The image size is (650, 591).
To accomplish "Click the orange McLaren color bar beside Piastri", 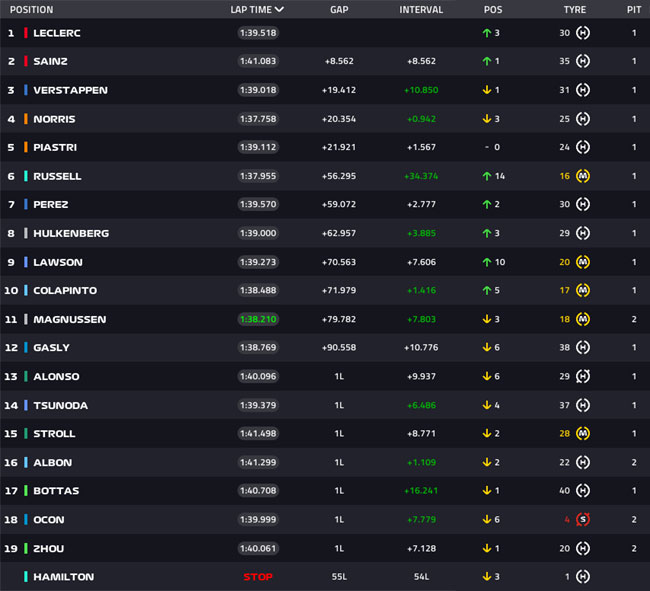I will tap(26, 147).
